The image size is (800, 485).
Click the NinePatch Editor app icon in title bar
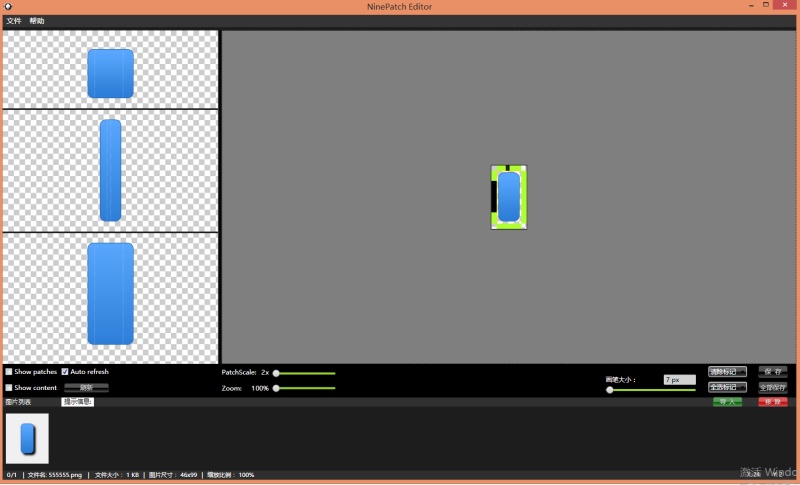8,7
